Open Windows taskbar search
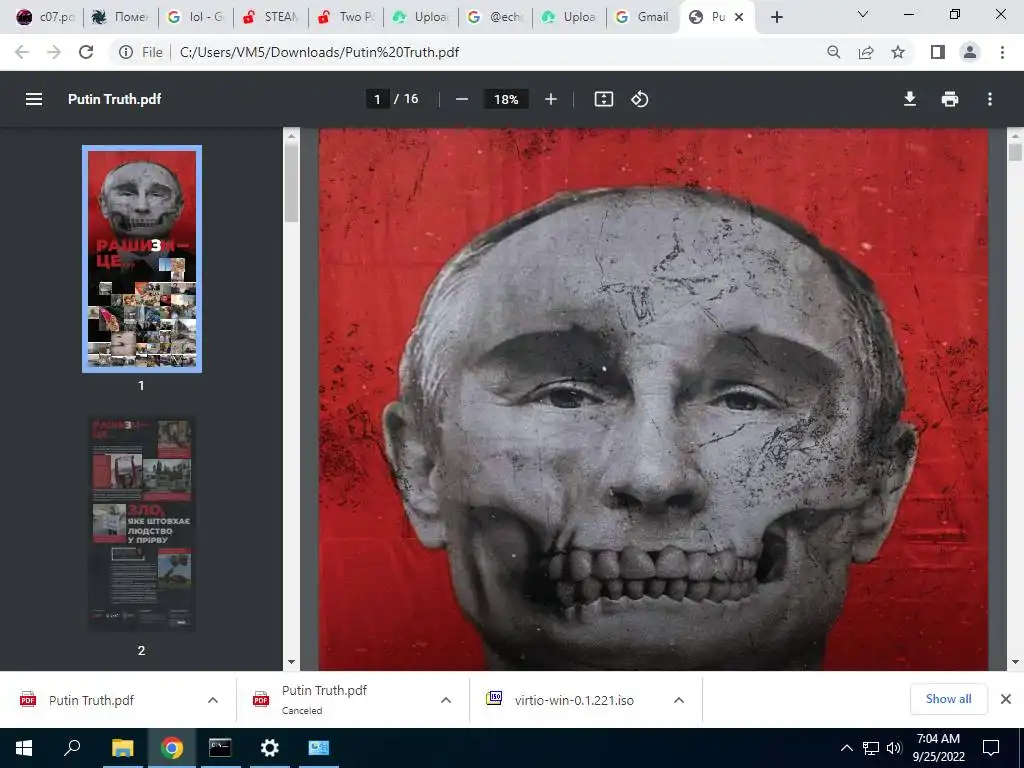This screenshot has width=1024, height=768. tap(72, 748)
